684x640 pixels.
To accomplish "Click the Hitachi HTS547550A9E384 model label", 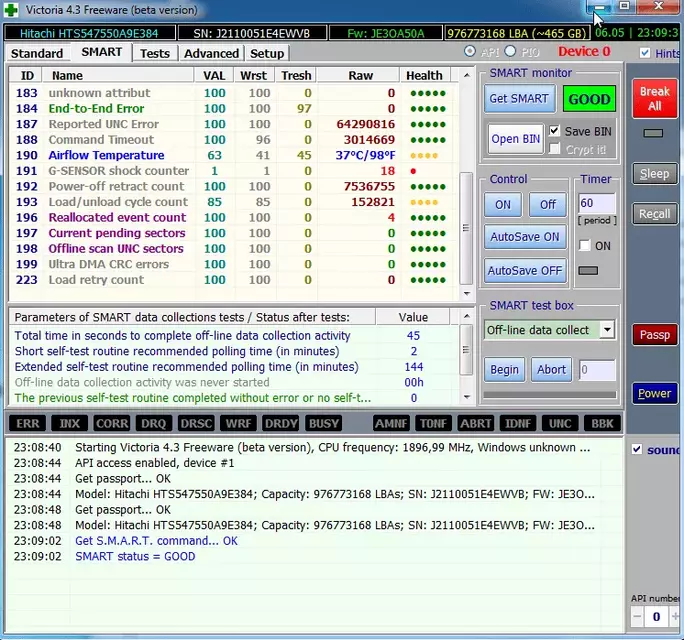I will tap(89, 33).
